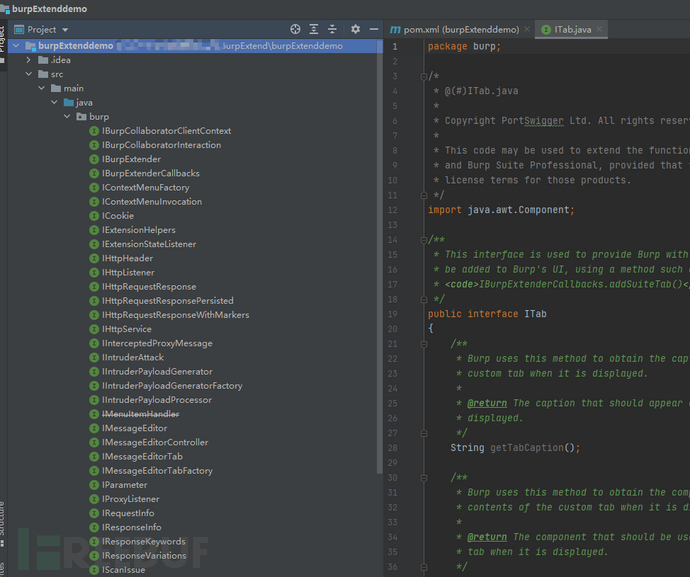Open Project panel settings gear
The width and height of the screenshot is (690, 577).
(x=356, y=29)
